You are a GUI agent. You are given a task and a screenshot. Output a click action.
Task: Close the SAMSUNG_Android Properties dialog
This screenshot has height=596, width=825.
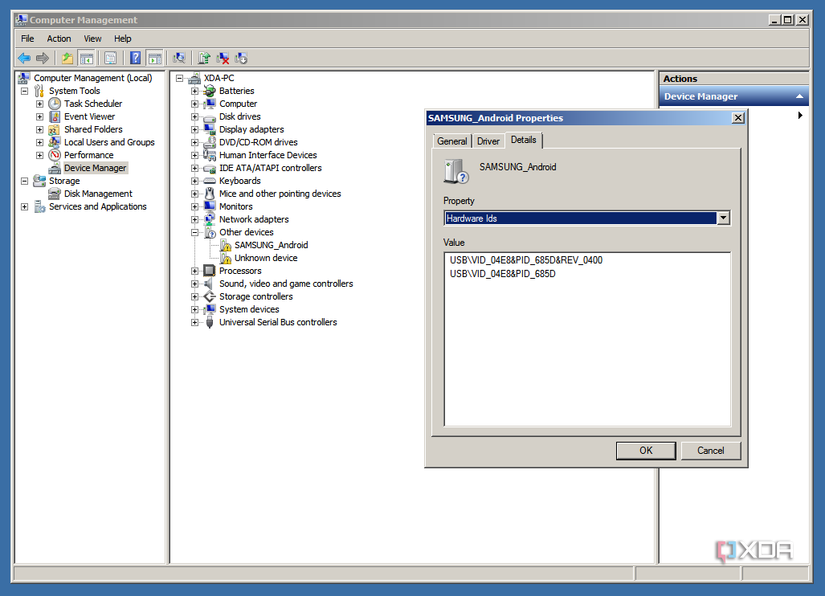[738, 118]
